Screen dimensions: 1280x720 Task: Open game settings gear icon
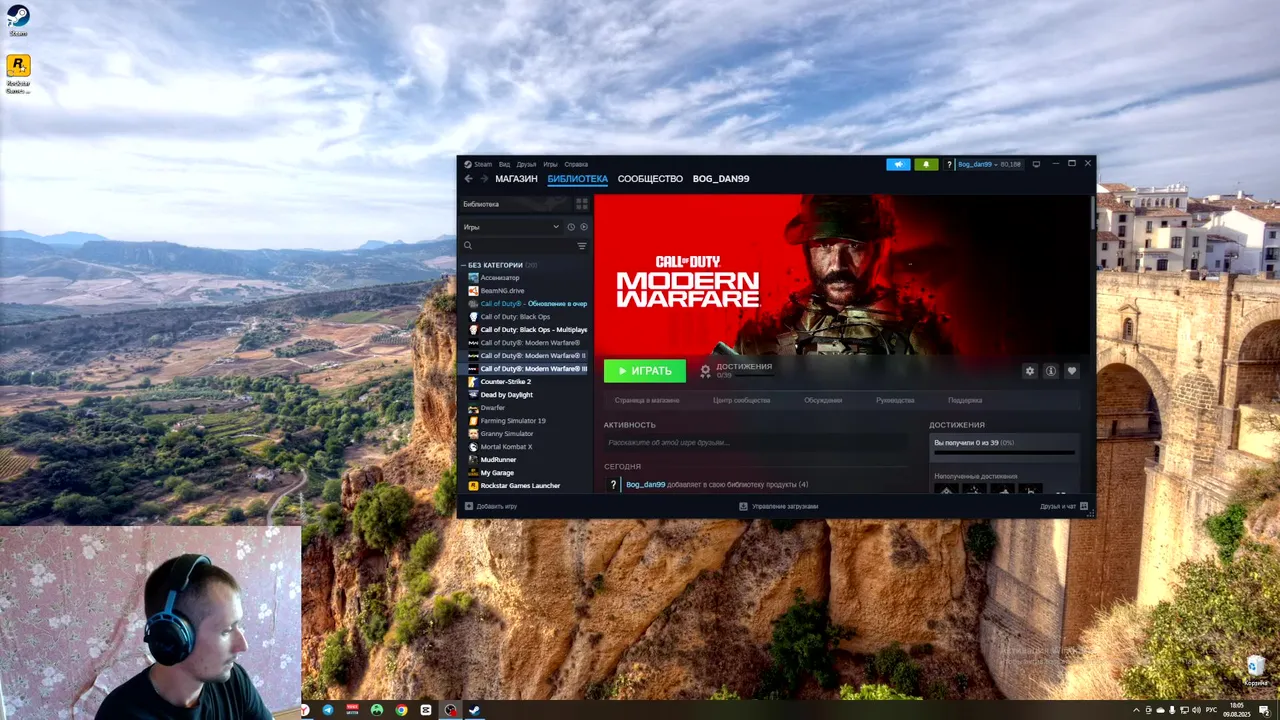[x=1030, y=371]
